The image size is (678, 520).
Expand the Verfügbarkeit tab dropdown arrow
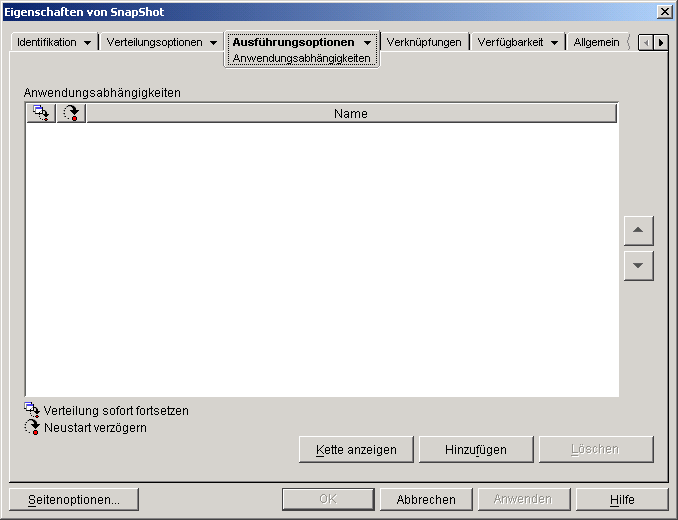[x=554, y=43]
